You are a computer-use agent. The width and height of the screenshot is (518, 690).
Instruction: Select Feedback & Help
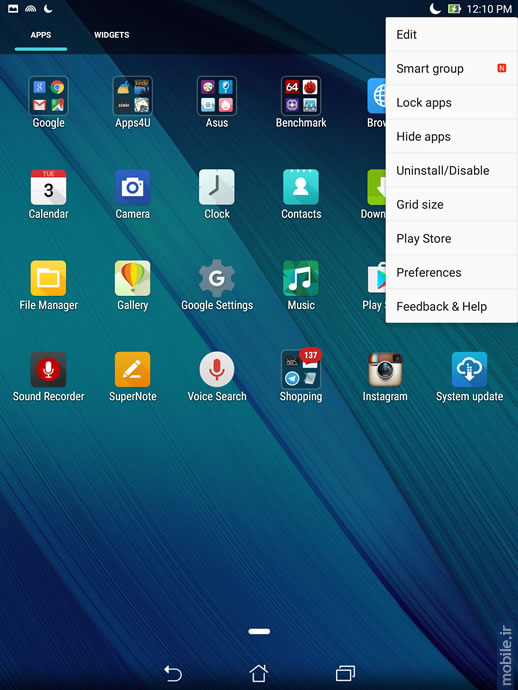pos(452,306)
